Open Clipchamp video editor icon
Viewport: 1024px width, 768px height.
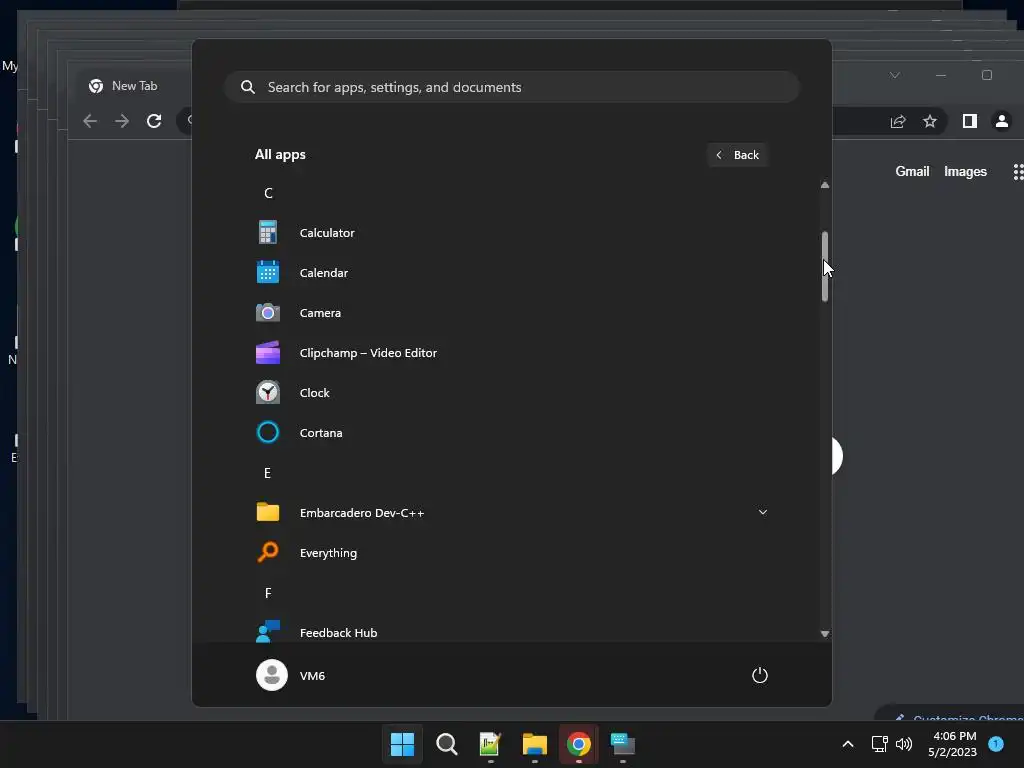pyautogui.click(x=268, y=353)
